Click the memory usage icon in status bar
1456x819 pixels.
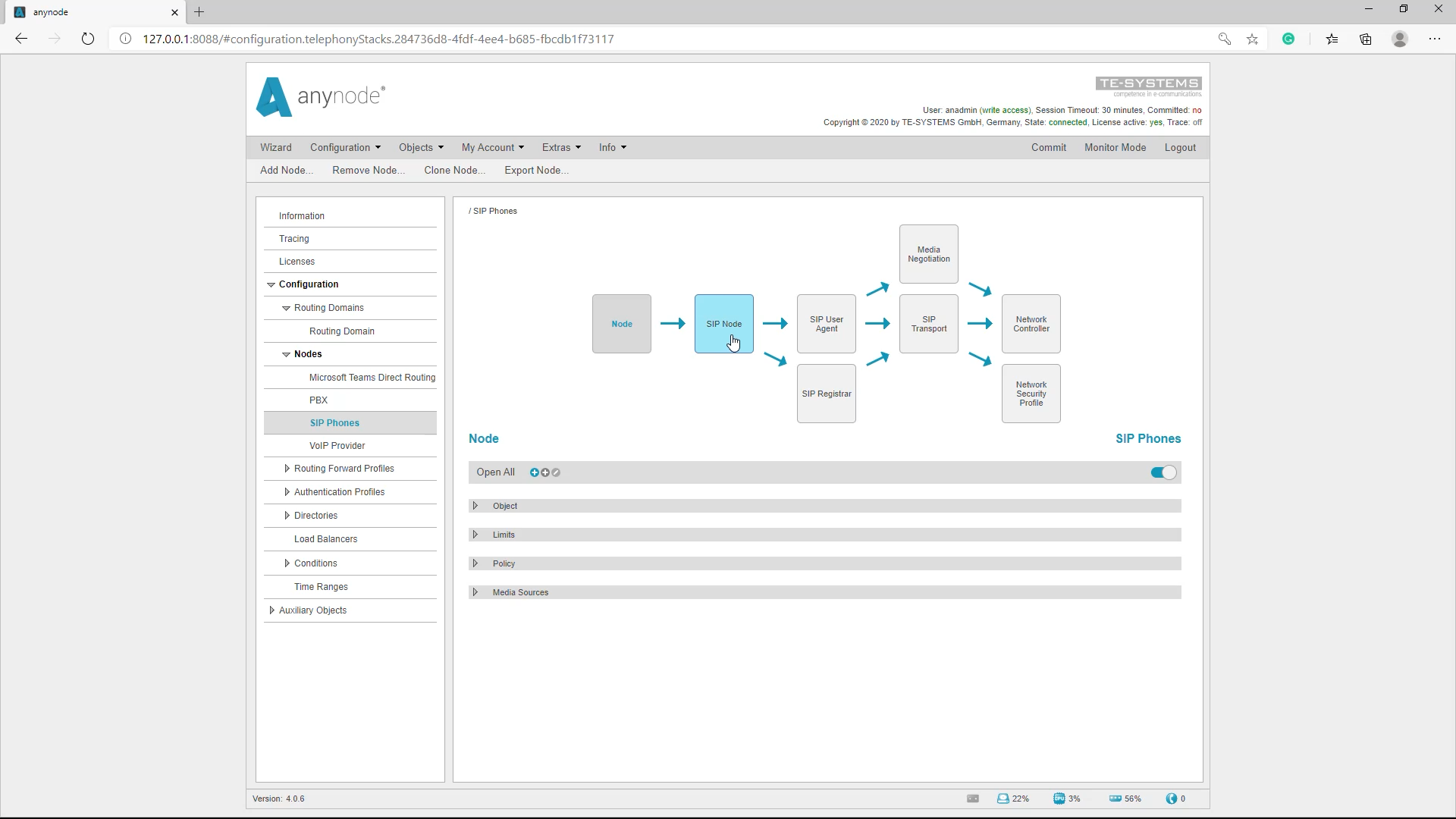click(x=1115, y=799)
